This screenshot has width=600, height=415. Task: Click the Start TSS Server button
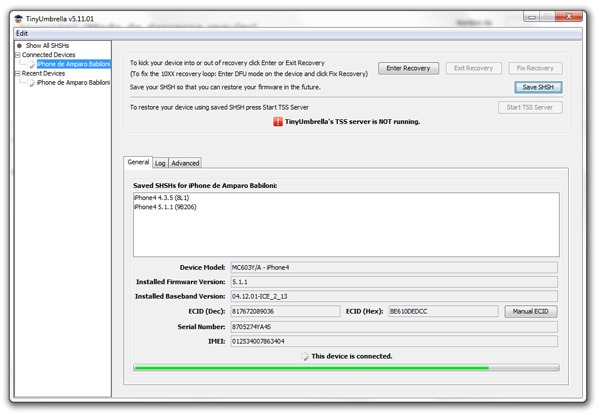530,107
